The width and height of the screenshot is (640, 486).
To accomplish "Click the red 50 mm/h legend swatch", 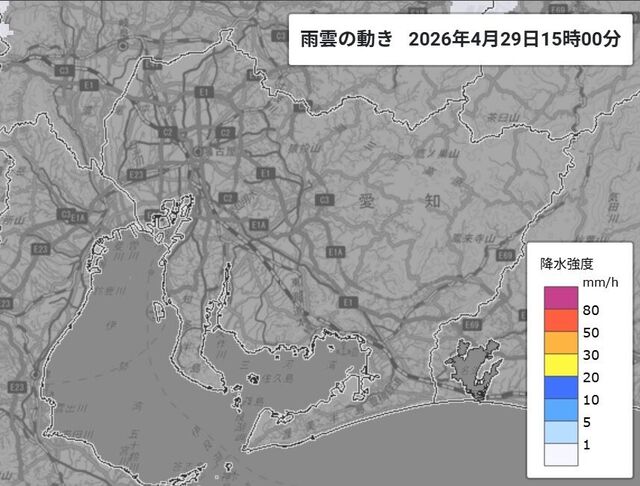I will (x=561, y=320).
